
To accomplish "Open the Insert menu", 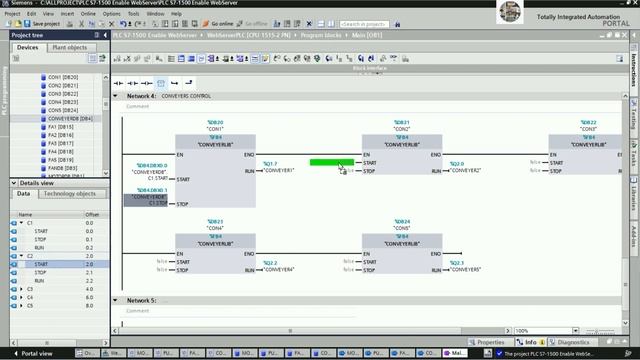I will pos(67,13).
